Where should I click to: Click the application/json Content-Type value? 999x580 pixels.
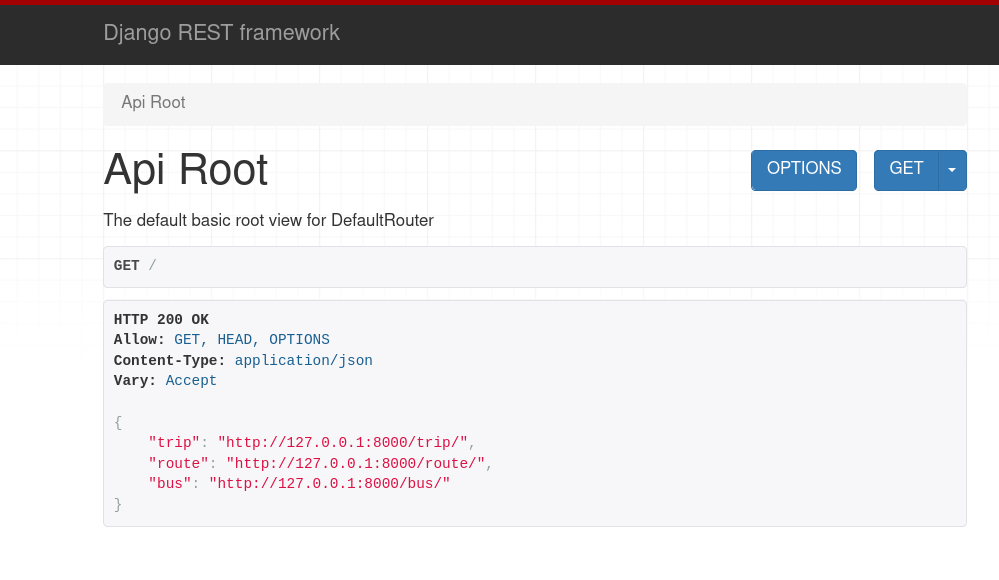pyautogui.click(x=303, y=360)
